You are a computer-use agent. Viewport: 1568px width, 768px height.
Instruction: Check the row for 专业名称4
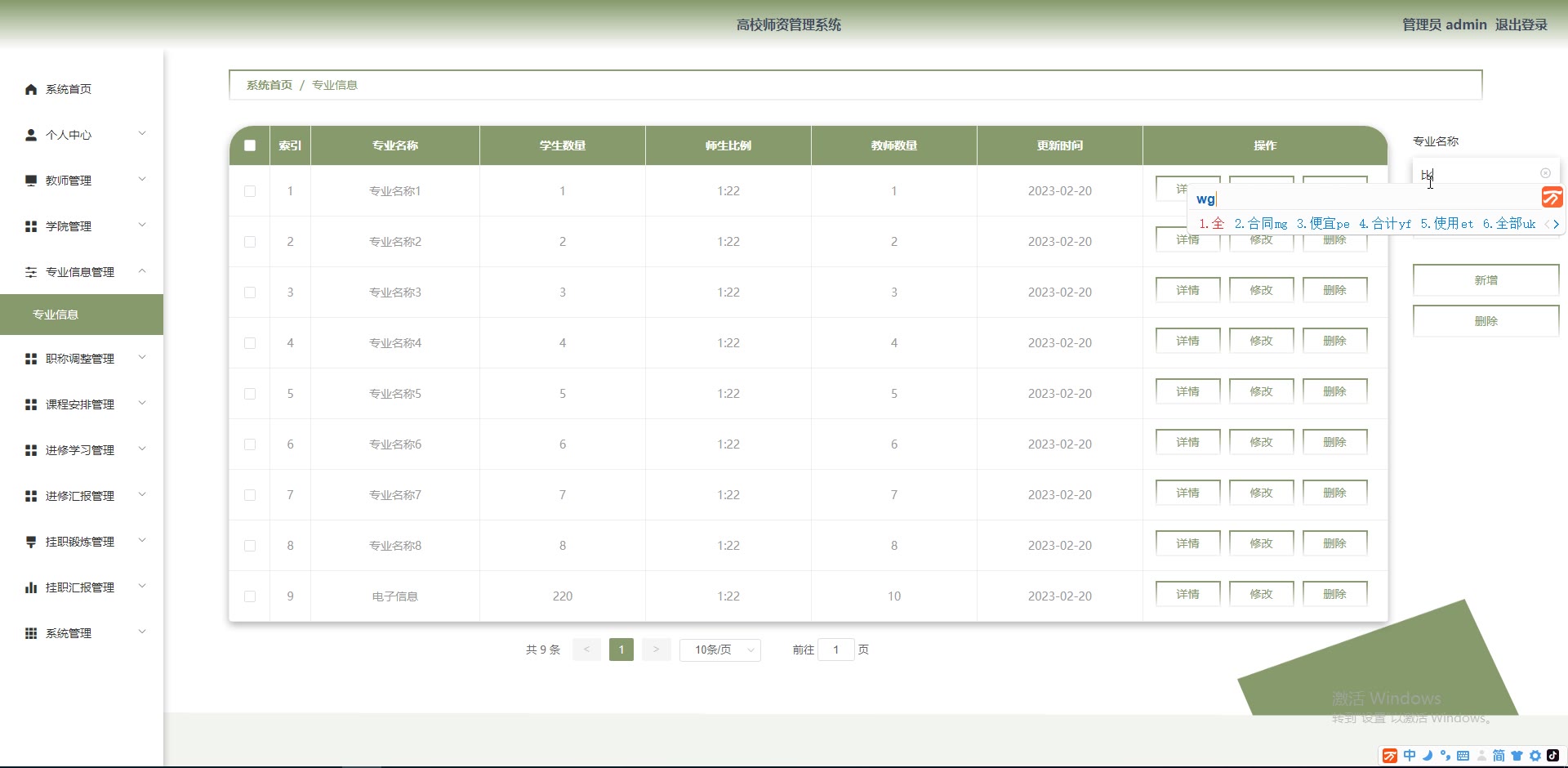click(250, 343)
